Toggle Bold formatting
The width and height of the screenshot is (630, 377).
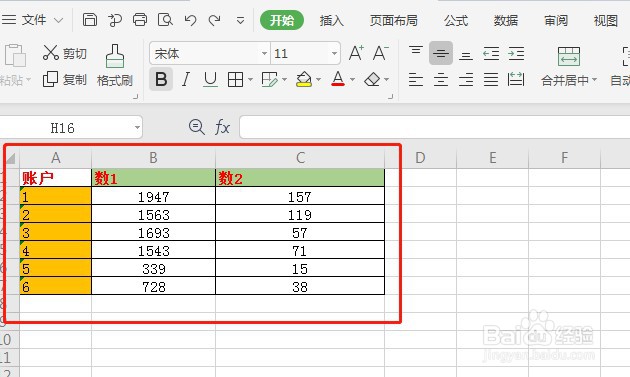[x=161, y=79]
